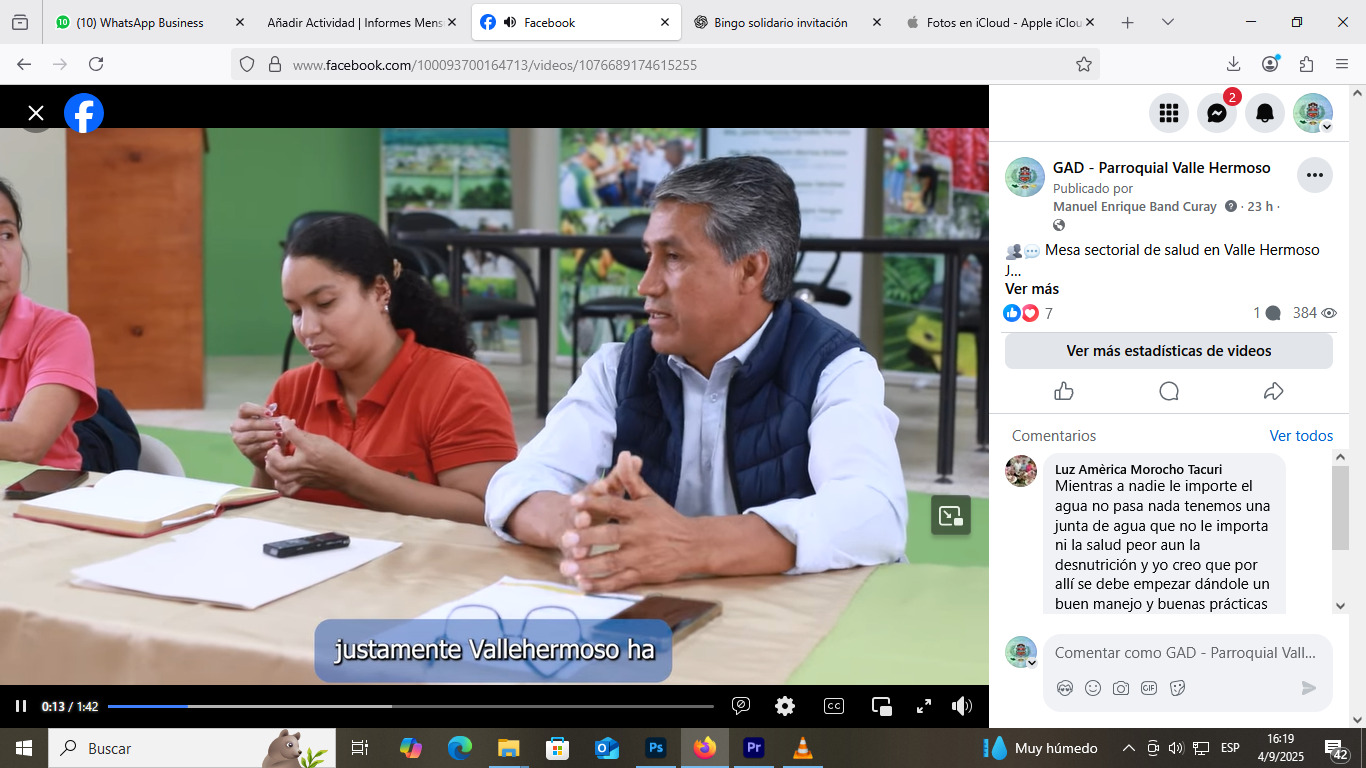Open post options three-dot menu
Screen dimensions: 1366x768
(1314, 175)
